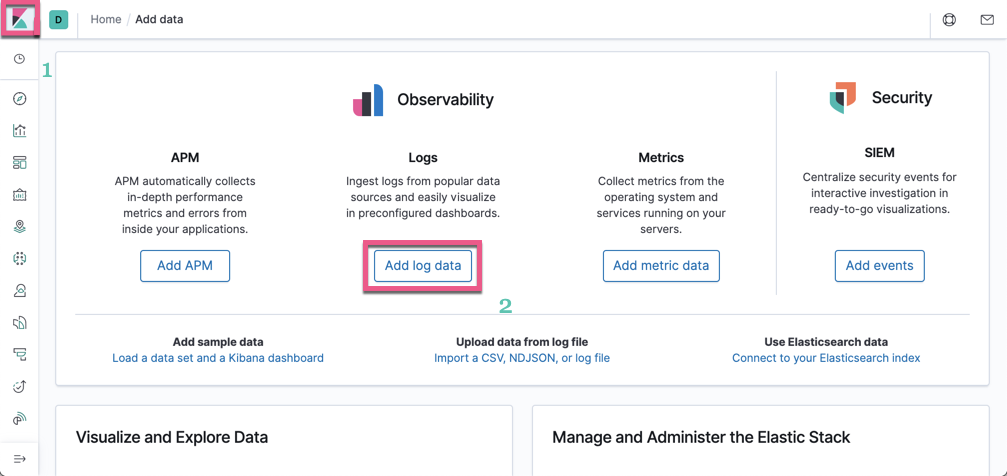This screenshot has width=1007, height=476.
Task: Open Visualize chart icon in sidebar
Action: pyautogui.click(x=20, y=130)
